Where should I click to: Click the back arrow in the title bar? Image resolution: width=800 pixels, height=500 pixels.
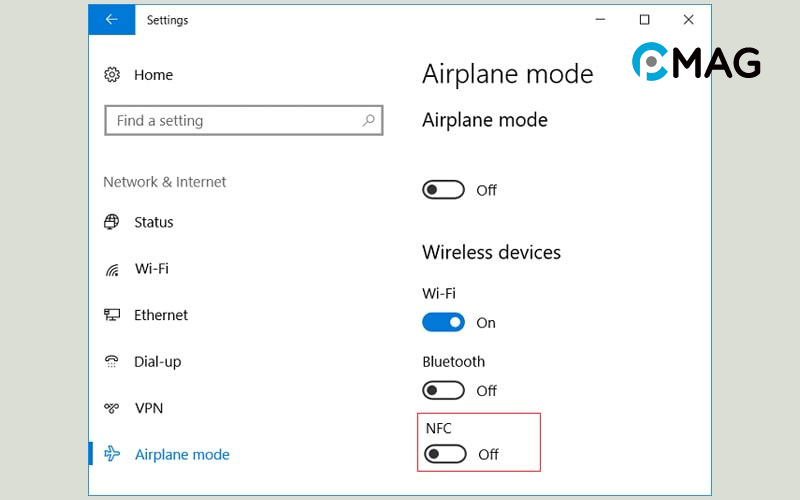tap(111, 19)
